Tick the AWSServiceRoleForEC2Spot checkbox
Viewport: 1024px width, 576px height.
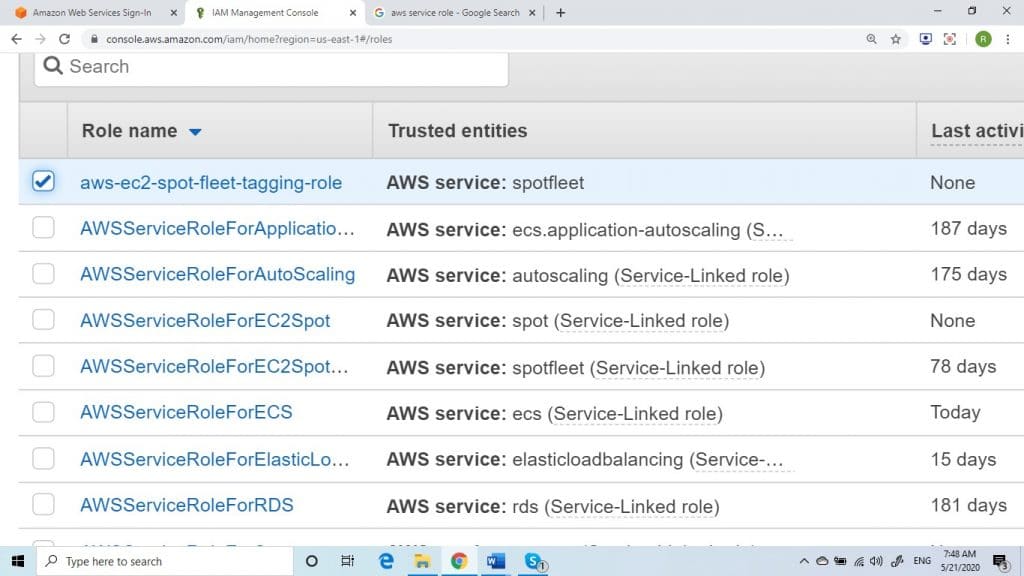pyautogui.click(x=43, y=319)
